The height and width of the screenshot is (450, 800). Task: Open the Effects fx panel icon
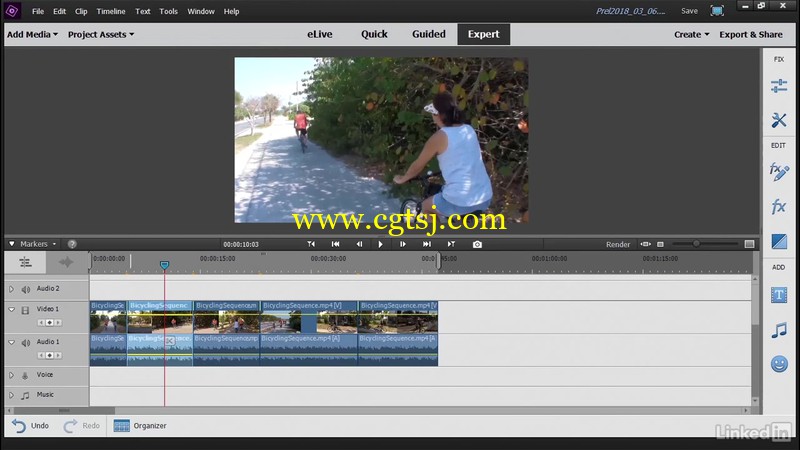(779, 207)
